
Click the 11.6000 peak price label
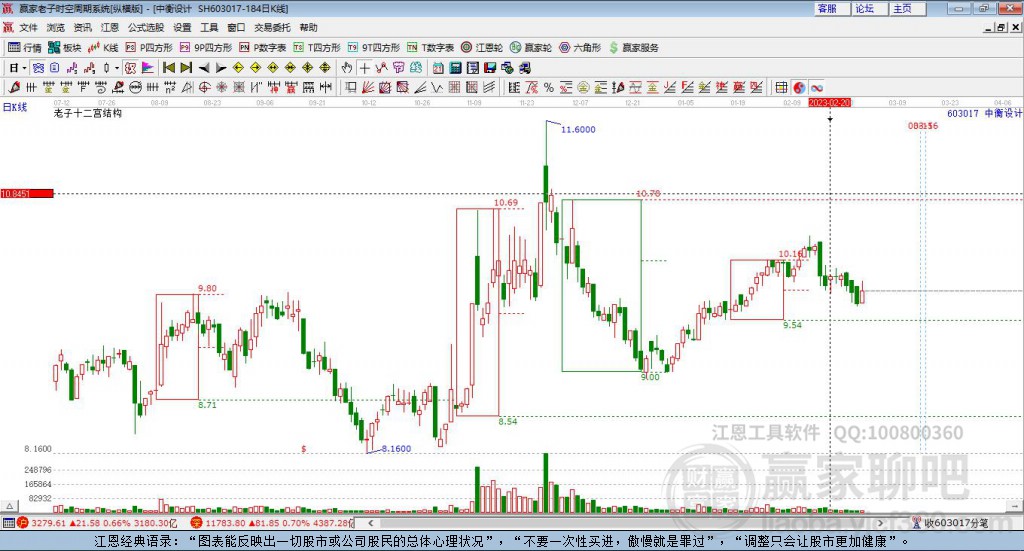click(578, 129)
